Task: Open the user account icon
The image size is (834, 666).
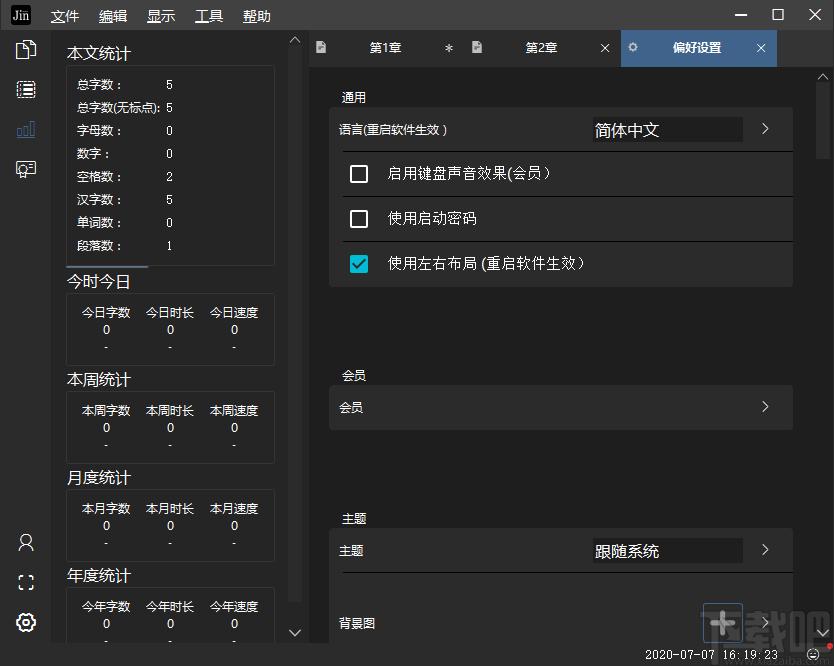Action: [x=26, y=542]
